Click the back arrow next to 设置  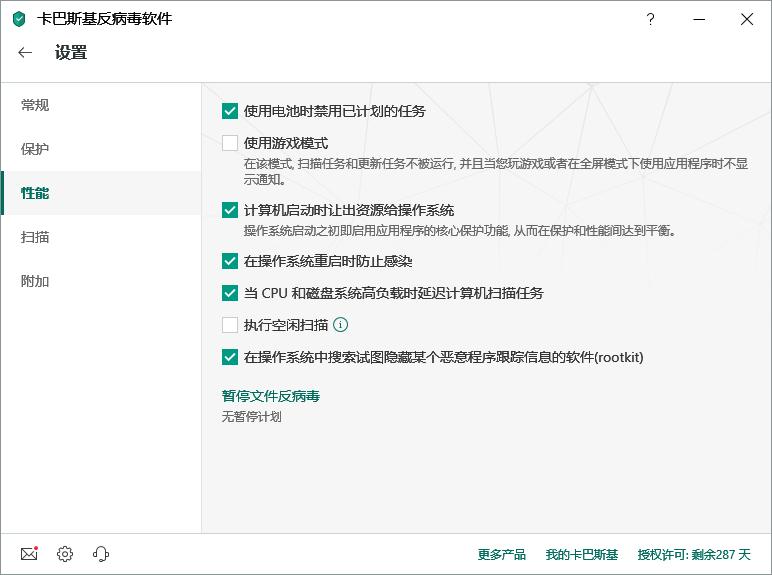pos(25,53)
